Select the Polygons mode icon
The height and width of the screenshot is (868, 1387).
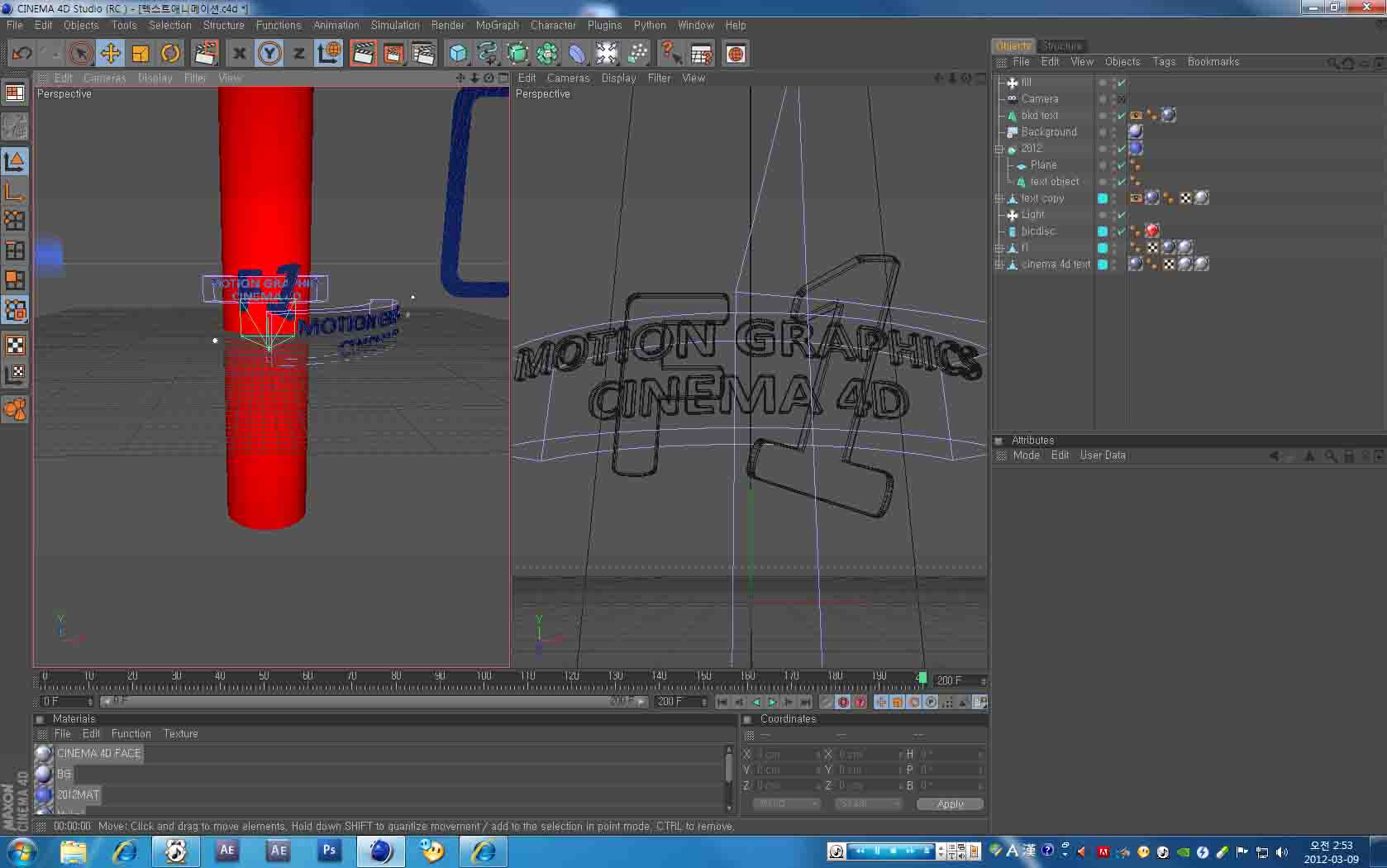(x=15, y=280)
